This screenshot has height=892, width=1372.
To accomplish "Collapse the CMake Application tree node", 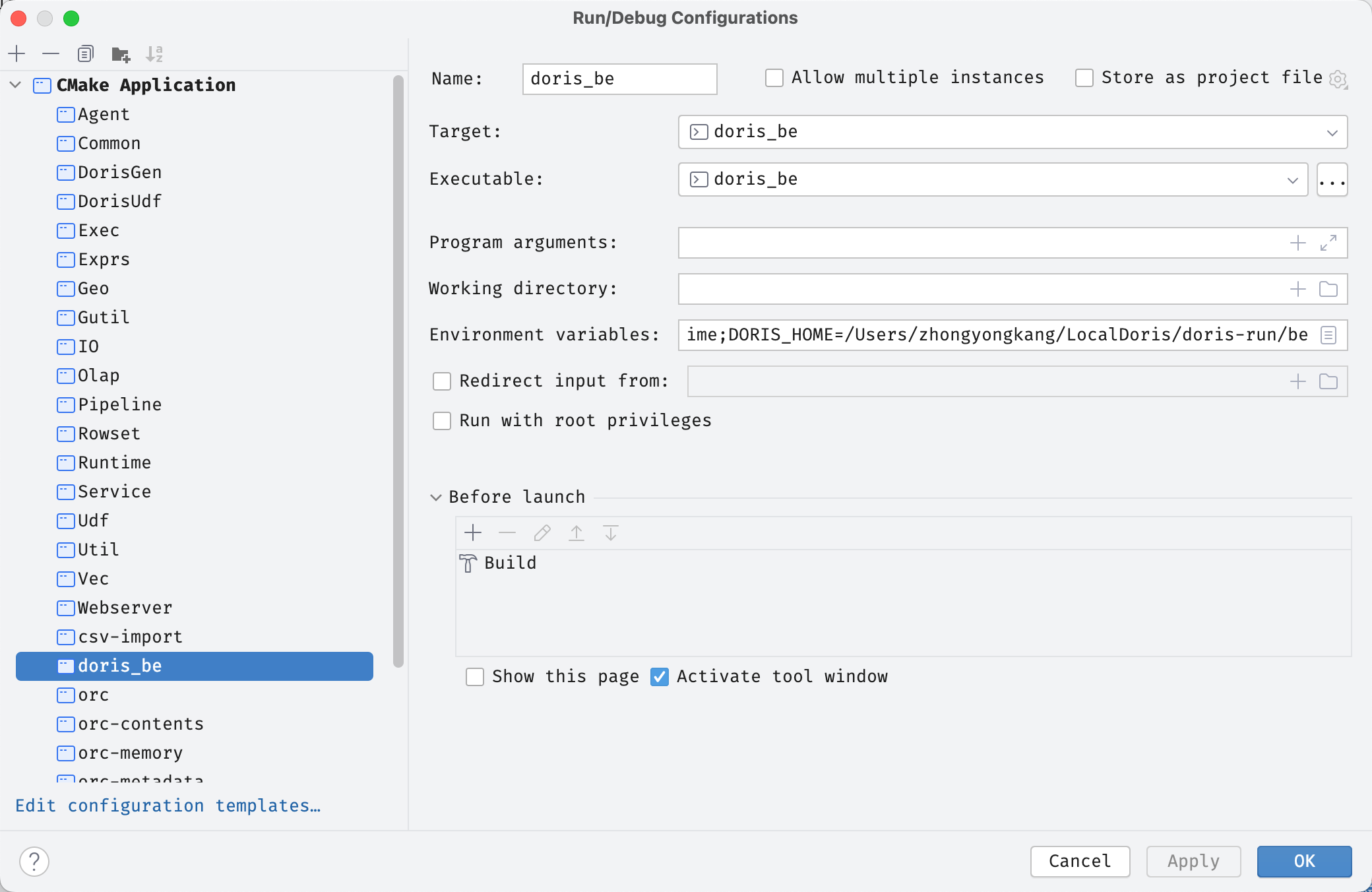I will pyautogui.click(x=16, y=85).
